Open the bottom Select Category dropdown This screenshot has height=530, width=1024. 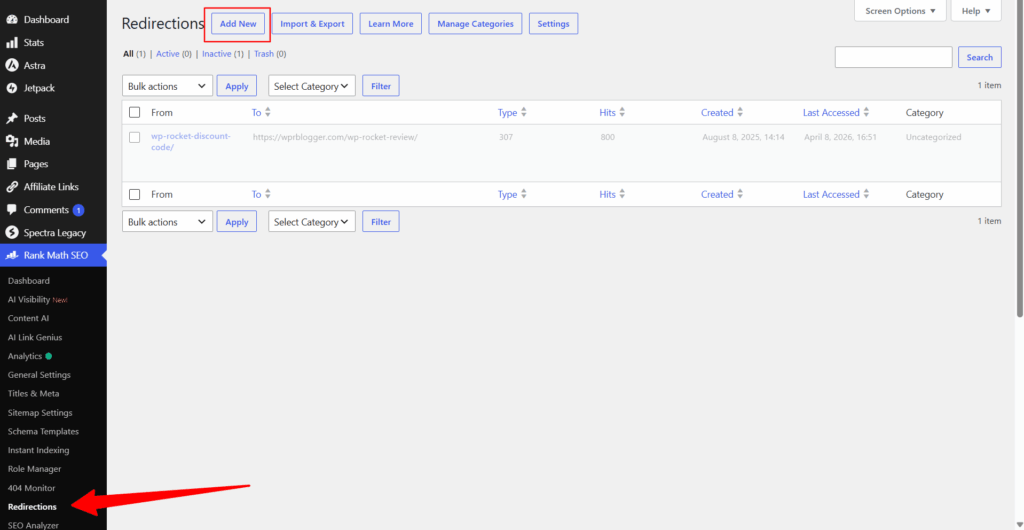(312, 222)
